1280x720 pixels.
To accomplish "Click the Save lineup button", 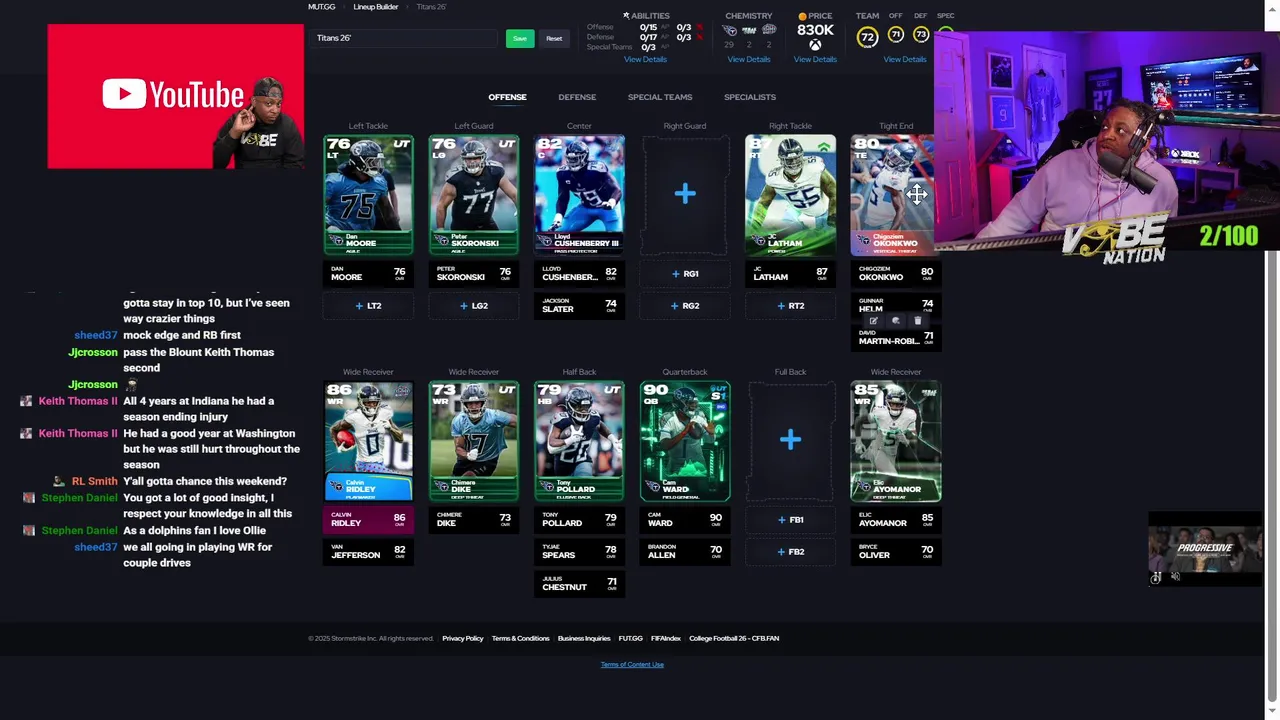I will pos(519,38).
